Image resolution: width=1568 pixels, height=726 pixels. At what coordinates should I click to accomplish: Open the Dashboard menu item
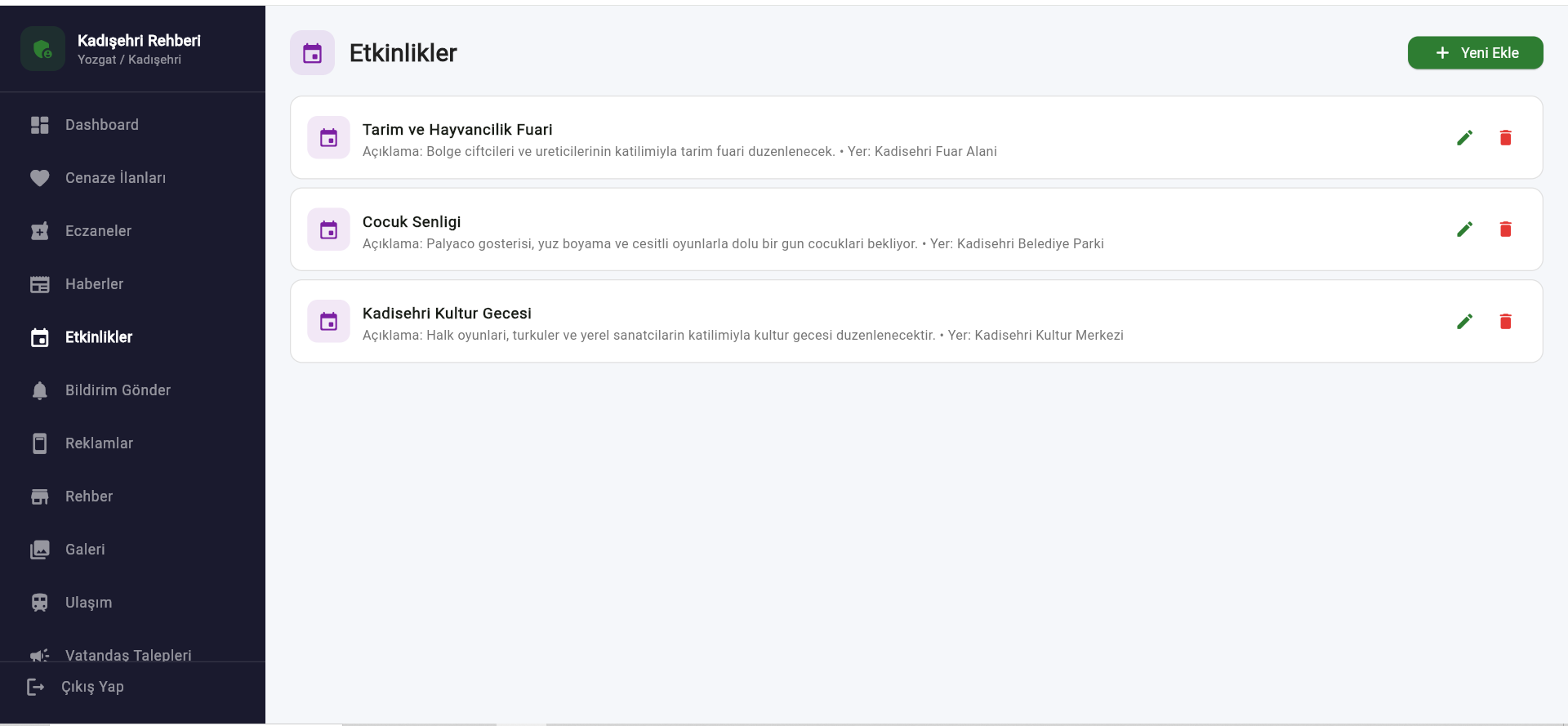[x=101, y=125]
